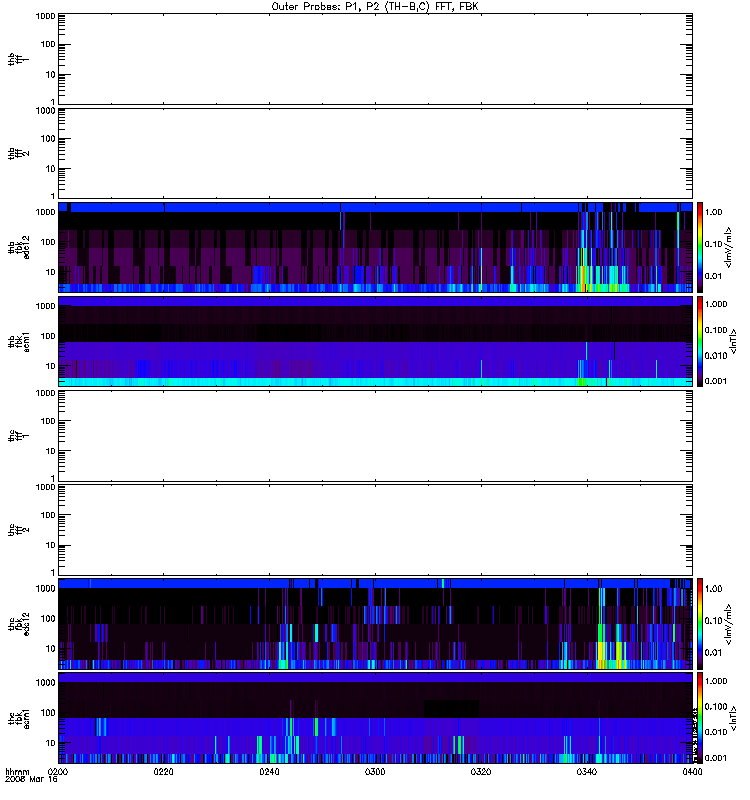The height and width of the screenshot is (800, 750).
Task: Click the '0340' time axis tick label
Action: 586,772
